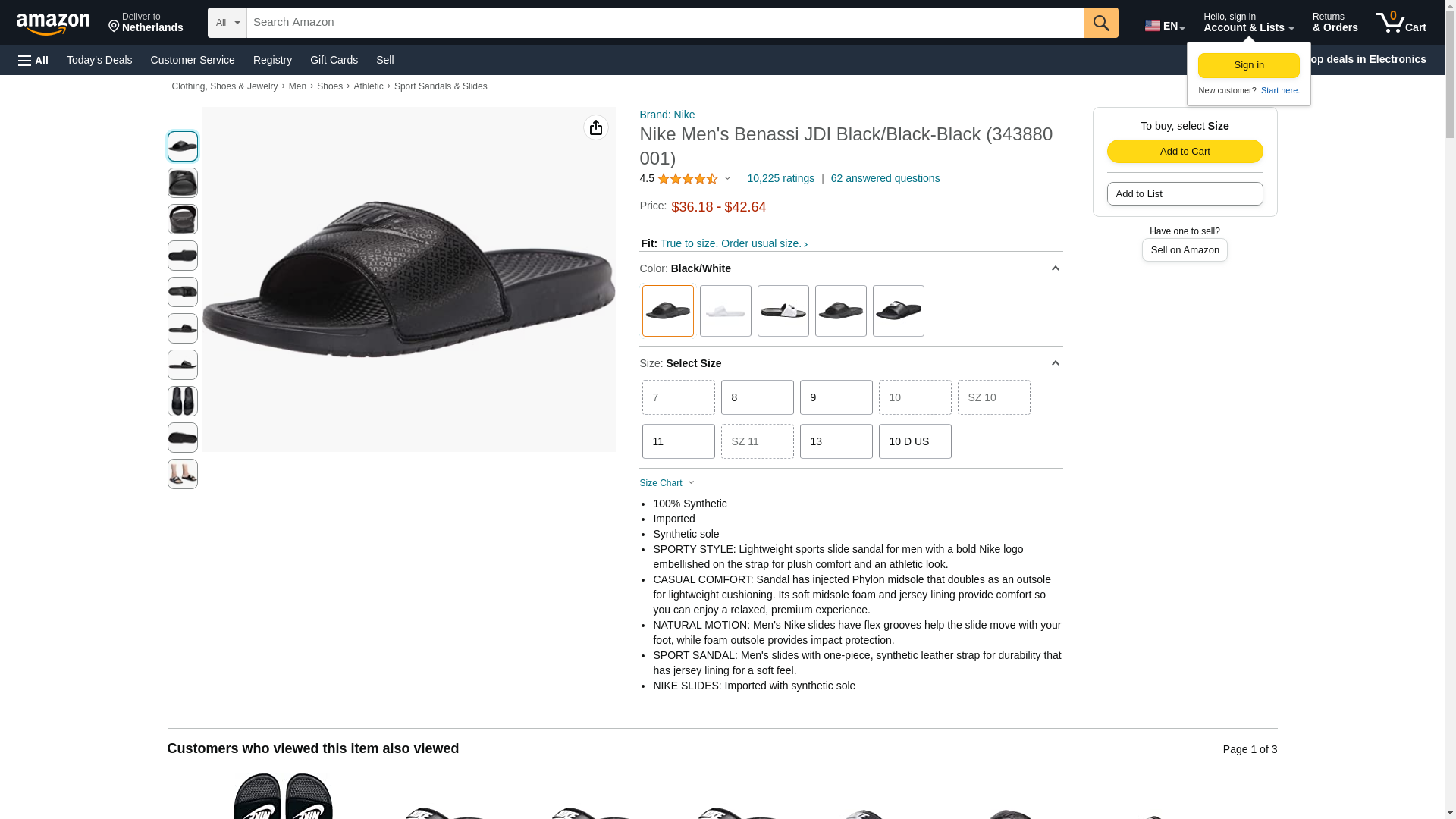Open the 10,225 ratings link
The image size is (1456, 819).
[780, 179]
